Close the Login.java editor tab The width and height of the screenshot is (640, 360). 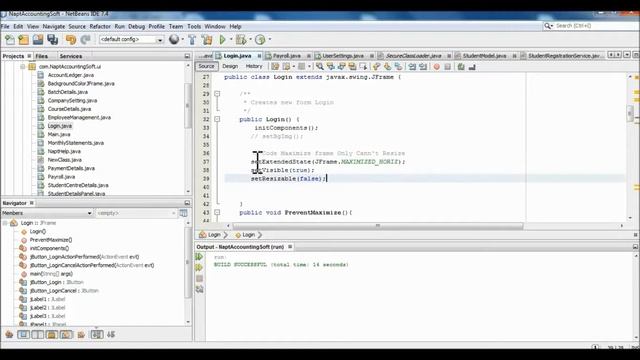[259, 56]
